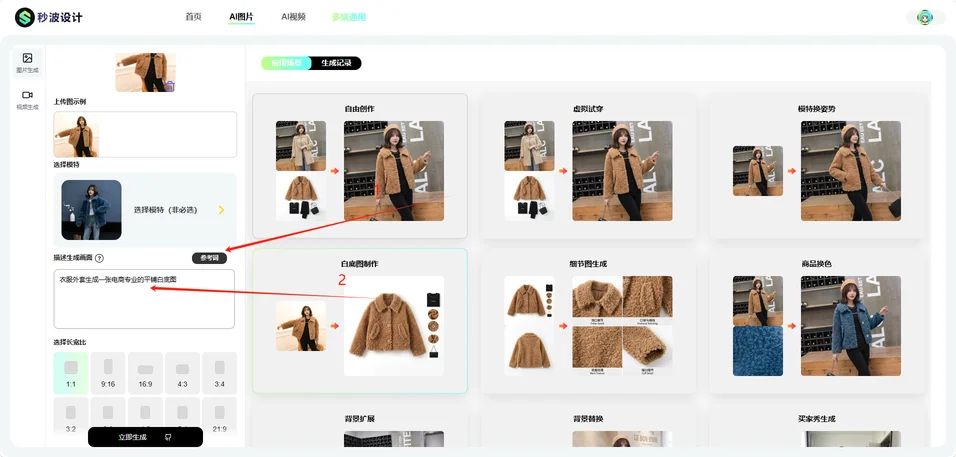Open the 商品换色 scene card
This screenshot has width=956, height=457.
tap(817, 321)
